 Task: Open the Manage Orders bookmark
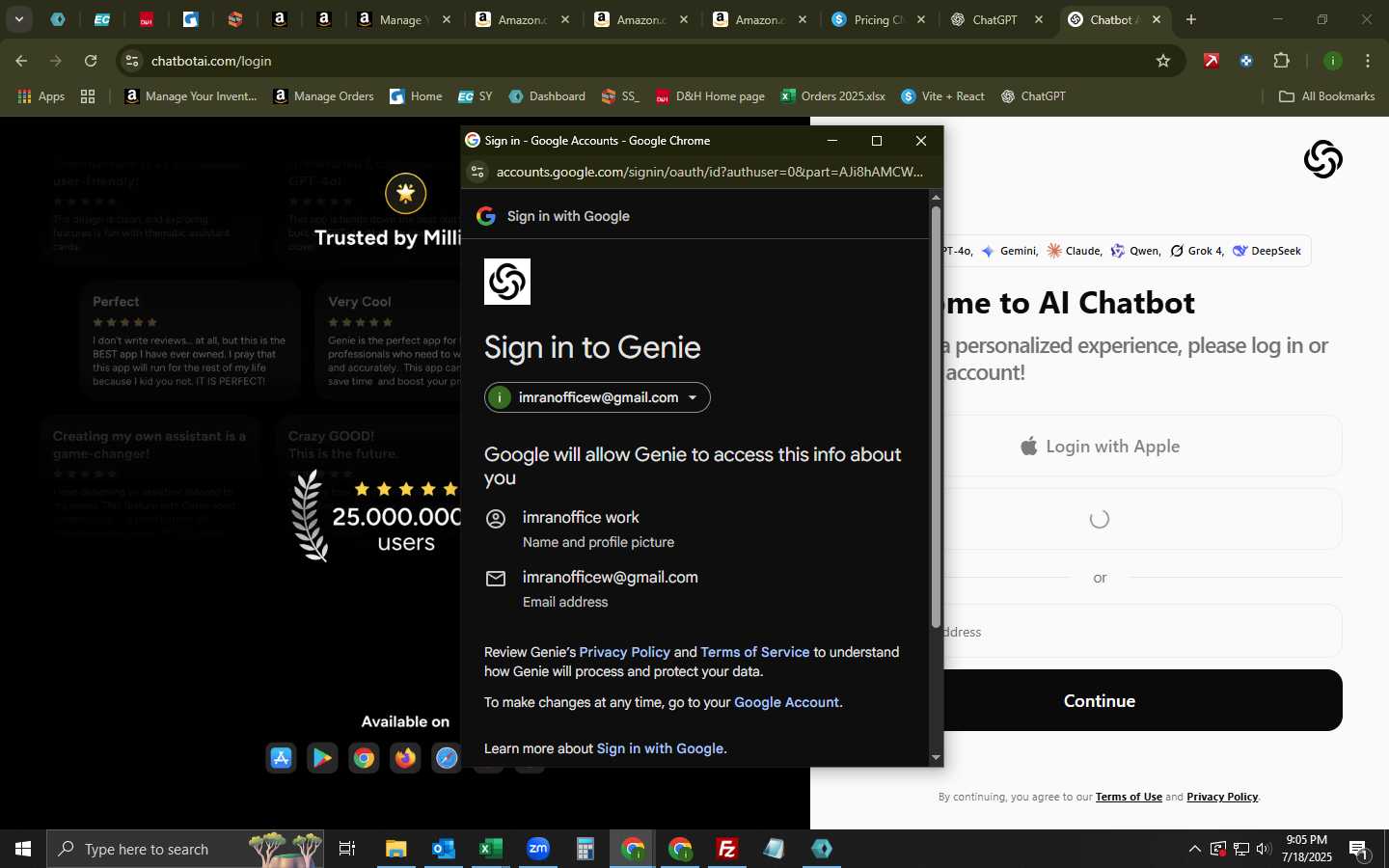click(324, 96)
